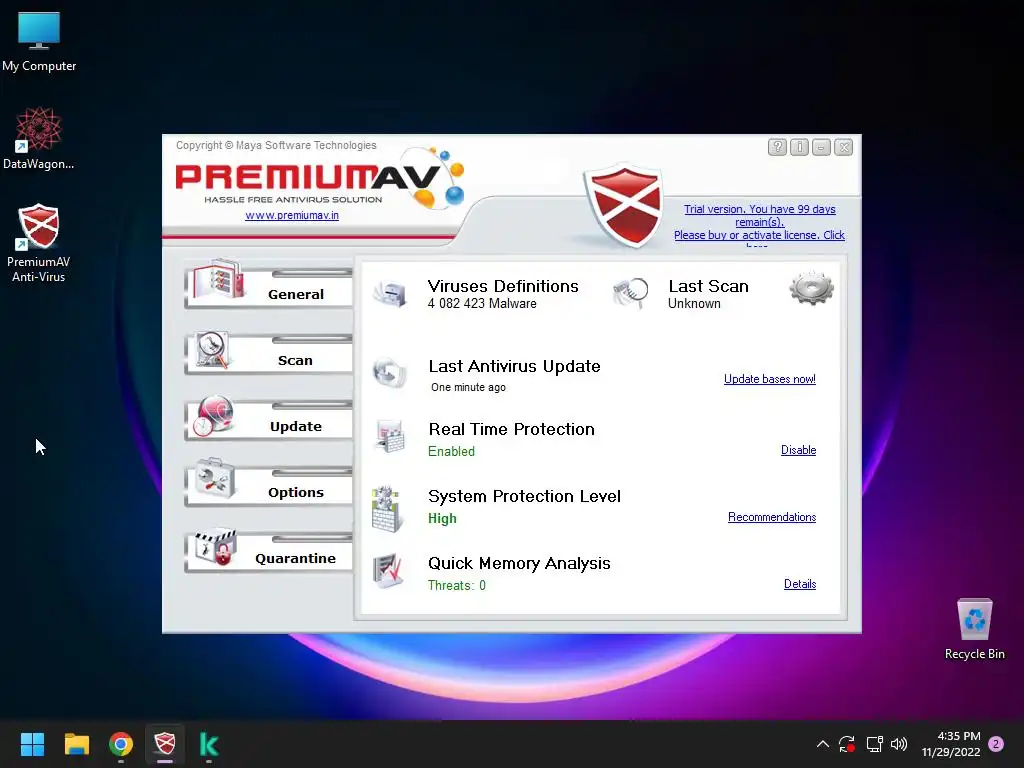
Task: Click the Quarantine locked box icon
Action: tap(216, 547)
